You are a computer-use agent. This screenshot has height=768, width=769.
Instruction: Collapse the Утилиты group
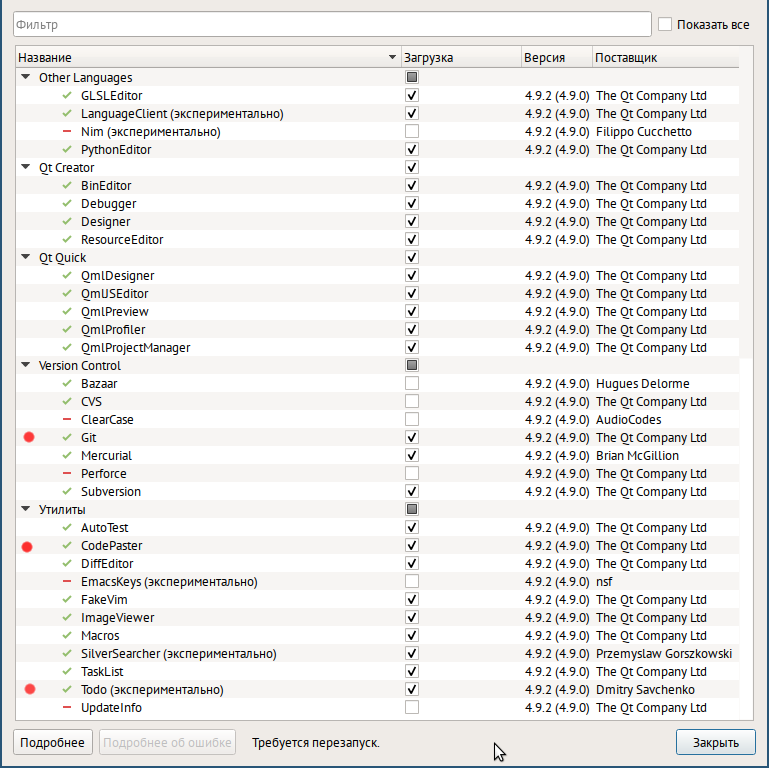26,509
